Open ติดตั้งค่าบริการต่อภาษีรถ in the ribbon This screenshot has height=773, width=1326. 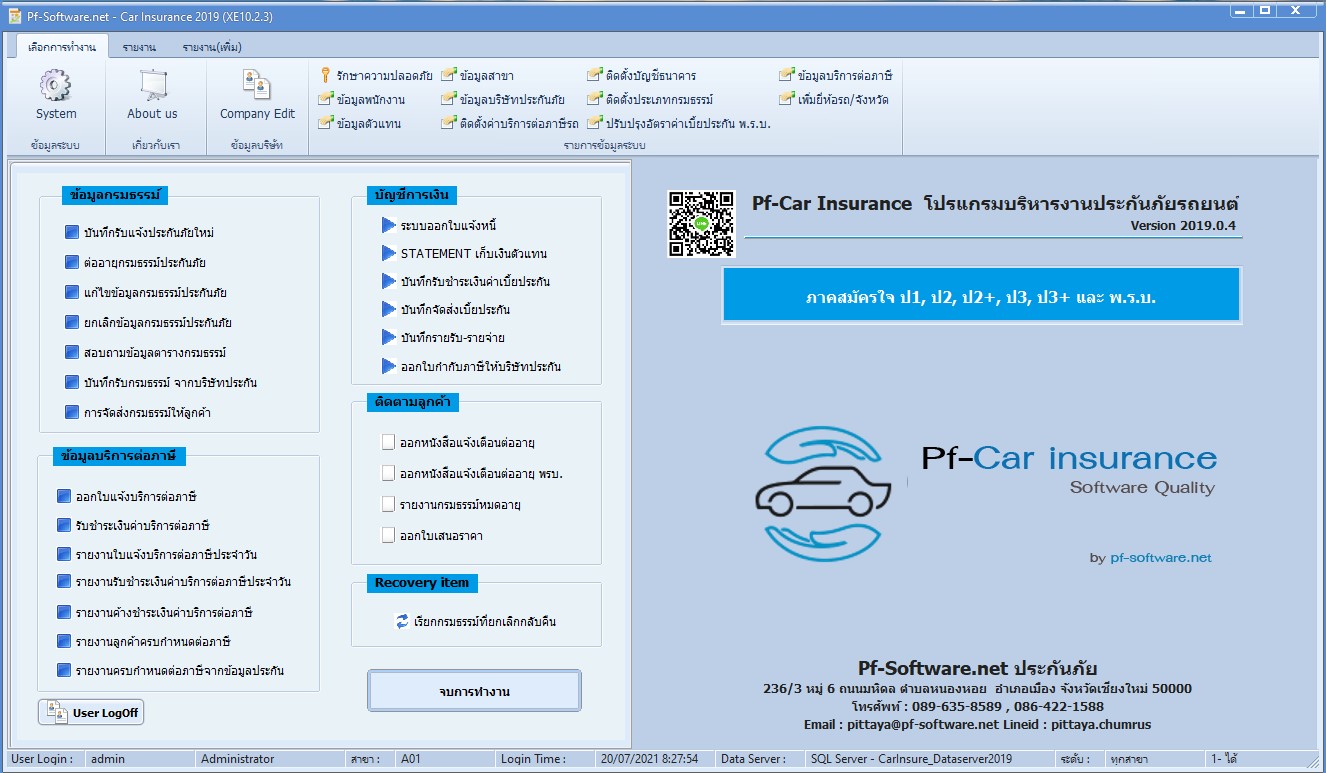510,124
